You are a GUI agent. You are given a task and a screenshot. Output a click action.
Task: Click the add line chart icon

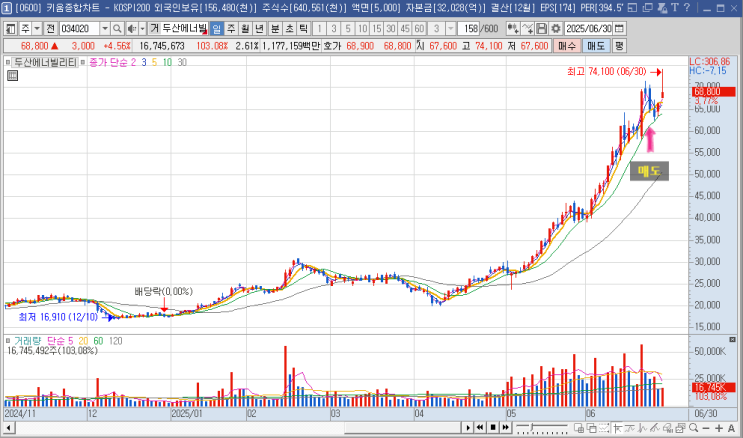click(x=527, y=29)
